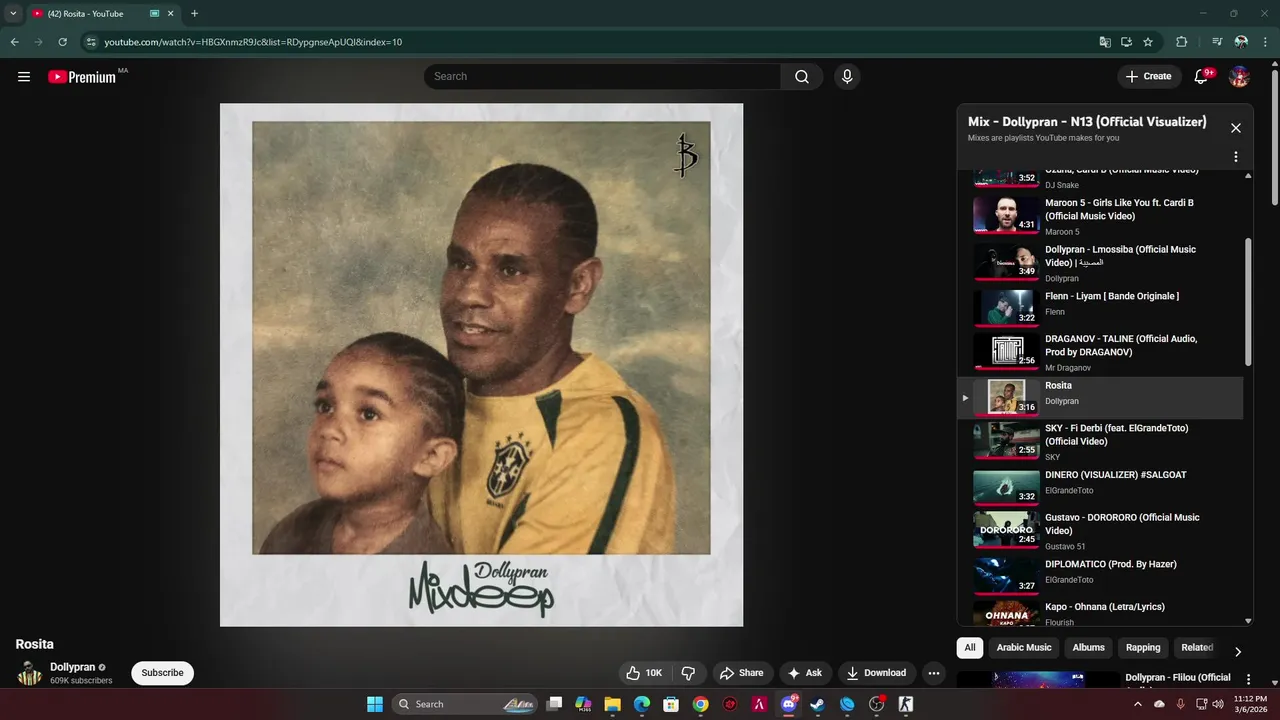Open clock and date panel

(x=1250, y=704)
